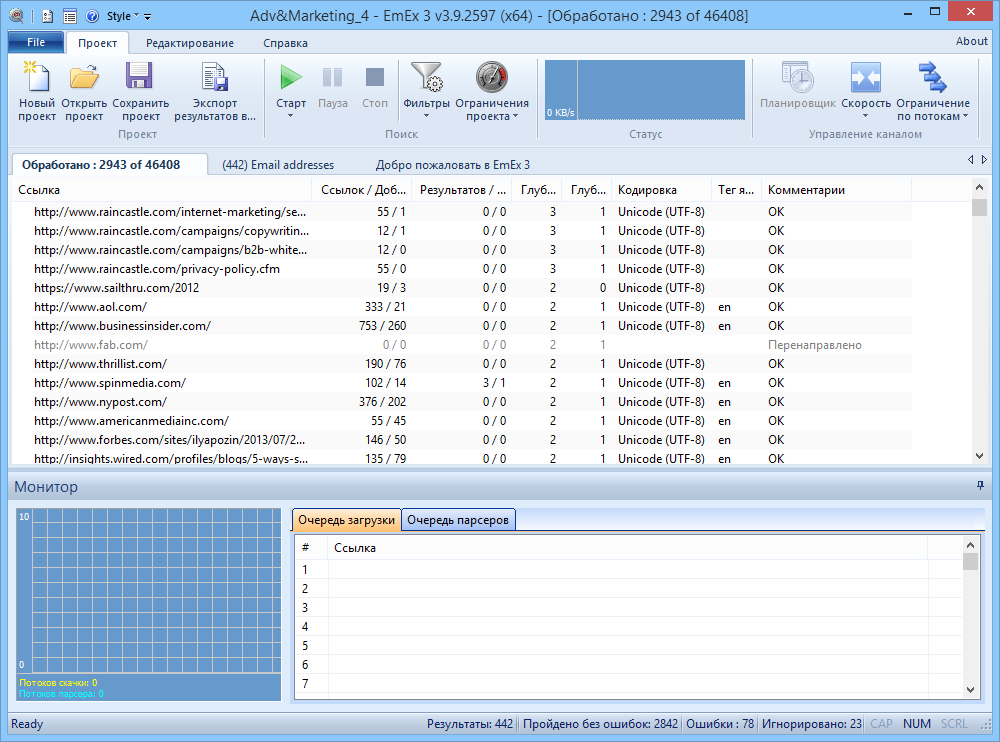This screenshot has height=742, width=1000.
Task: Click the results list scroll down arrow
Action: [x=980, y=456]
